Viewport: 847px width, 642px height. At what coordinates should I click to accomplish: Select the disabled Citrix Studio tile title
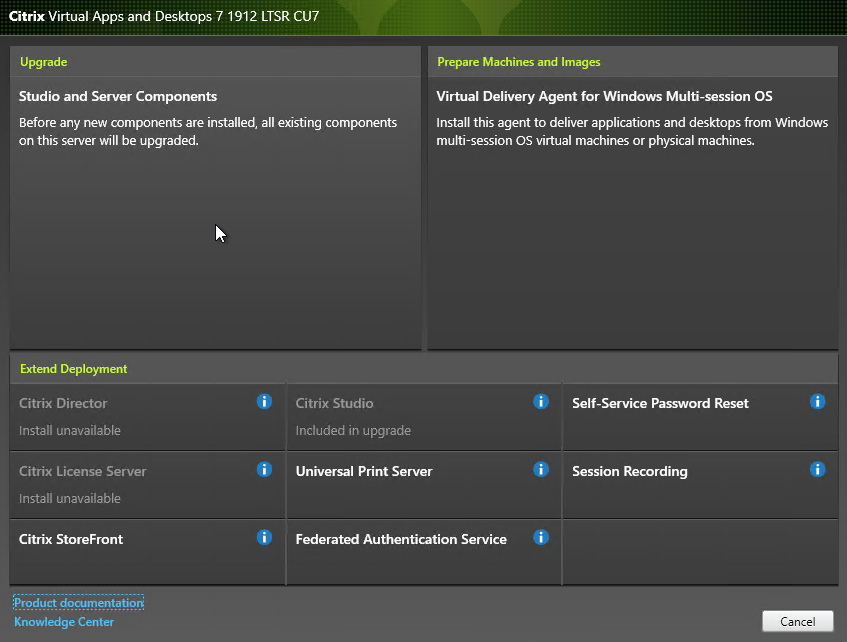(x=334, y=403)
